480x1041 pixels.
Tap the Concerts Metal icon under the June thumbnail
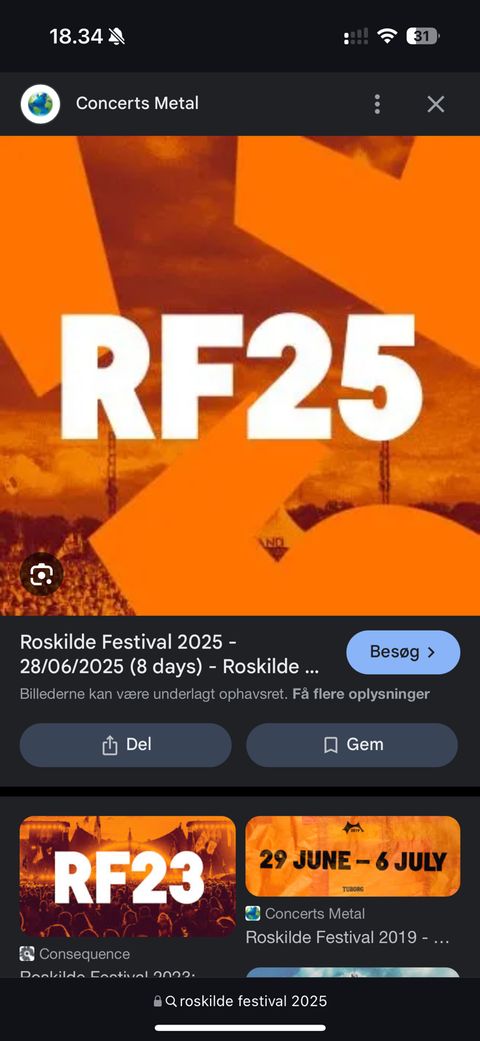coord(253,914)
